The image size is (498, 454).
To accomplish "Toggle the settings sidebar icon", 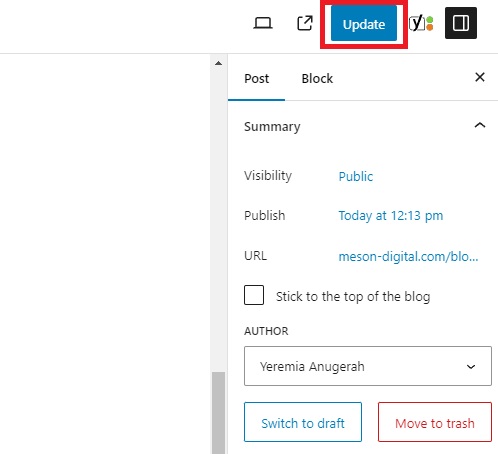I will [461, 23].
